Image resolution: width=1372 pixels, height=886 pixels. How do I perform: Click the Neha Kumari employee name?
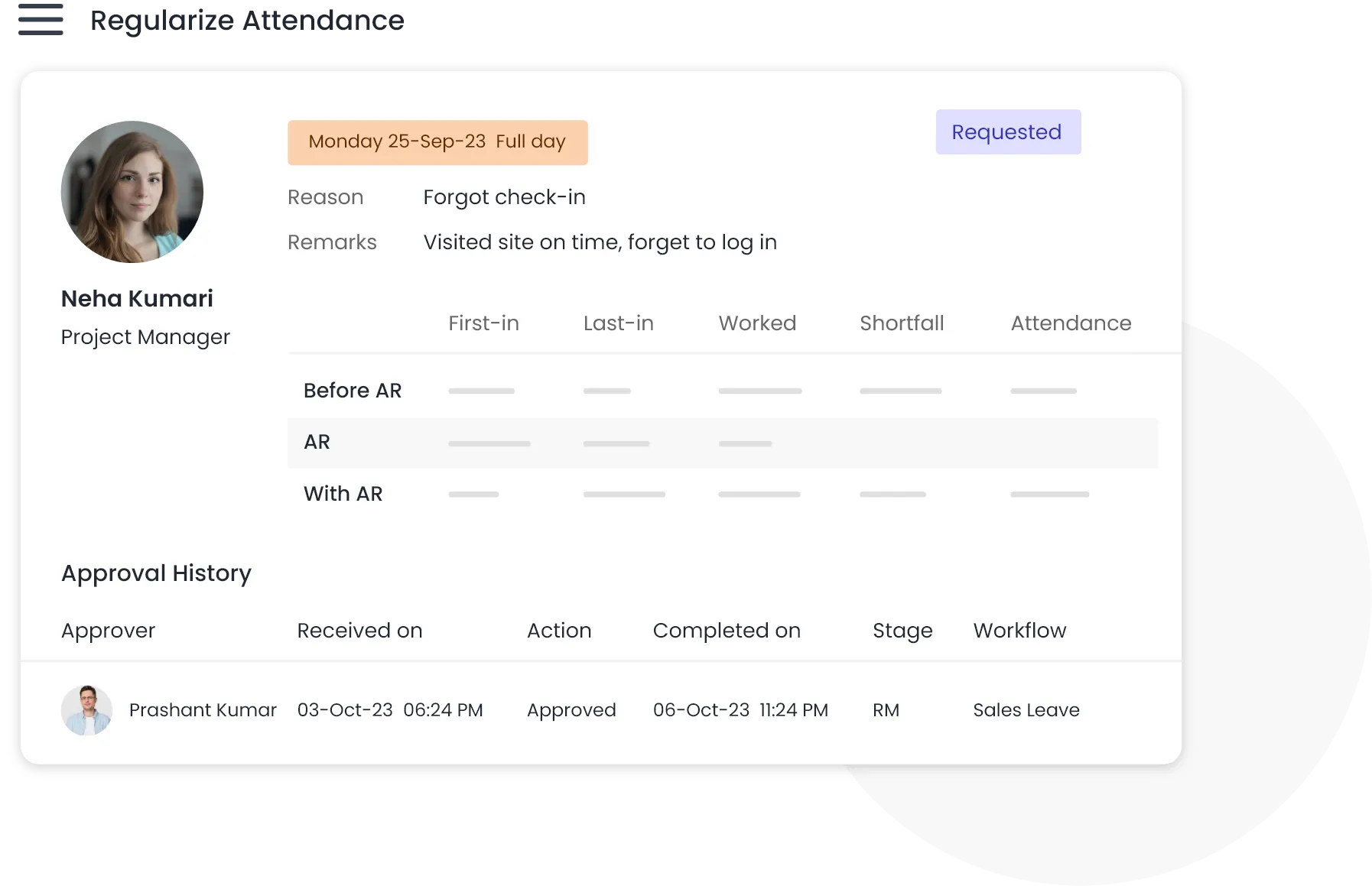(137, 299)
